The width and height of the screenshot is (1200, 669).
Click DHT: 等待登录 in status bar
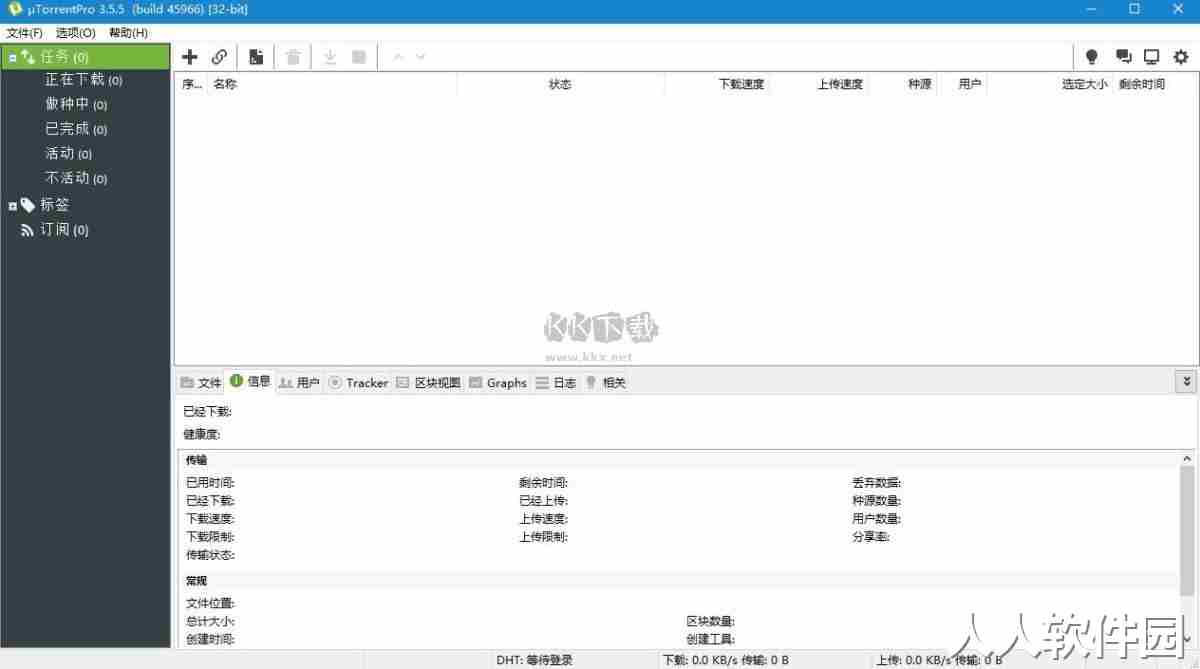coord(534,660)
